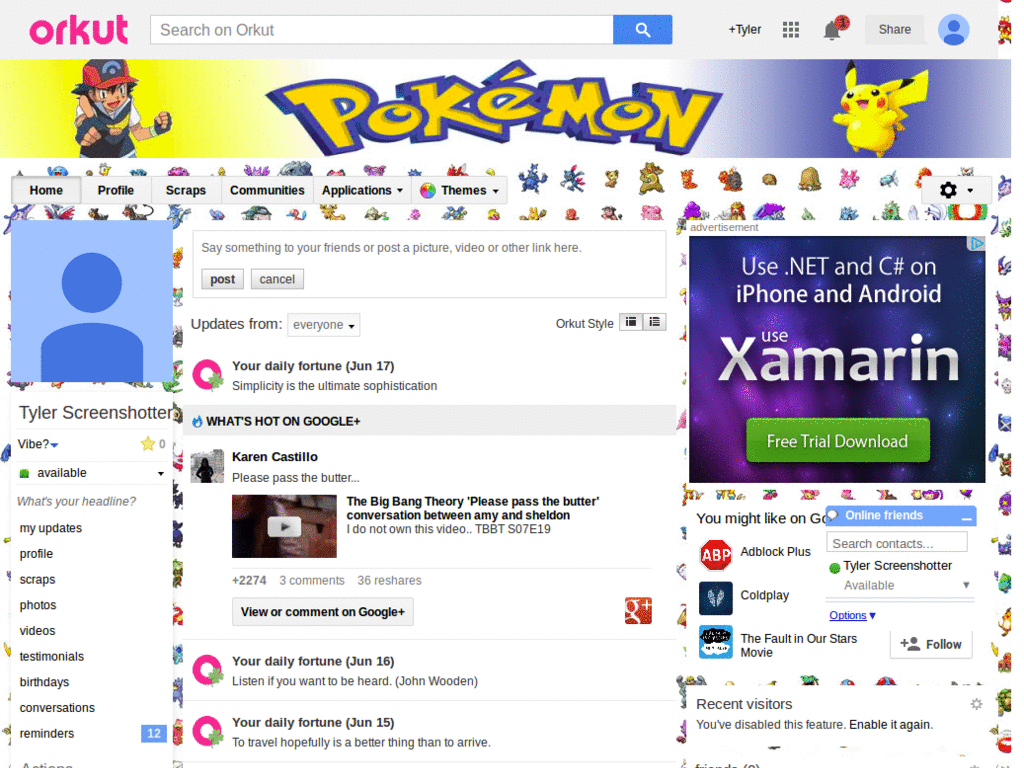Click the Recent visitors gear icon
Screen dimensions: 1024x768
(976, 704)
